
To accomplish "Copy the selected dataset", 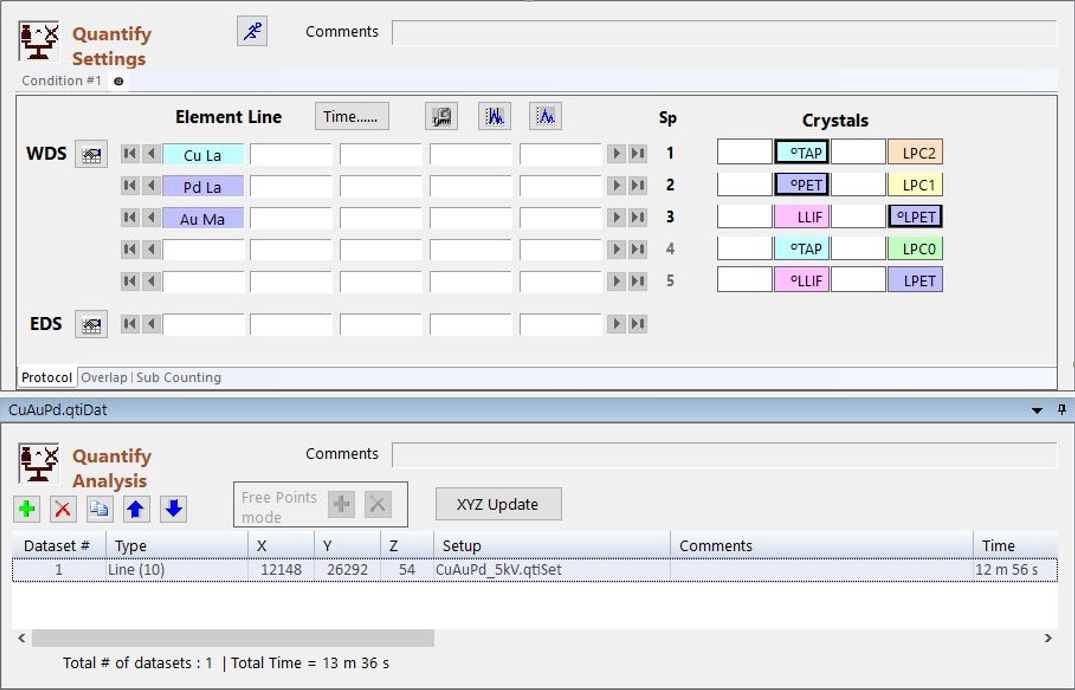I will (99, 509).
